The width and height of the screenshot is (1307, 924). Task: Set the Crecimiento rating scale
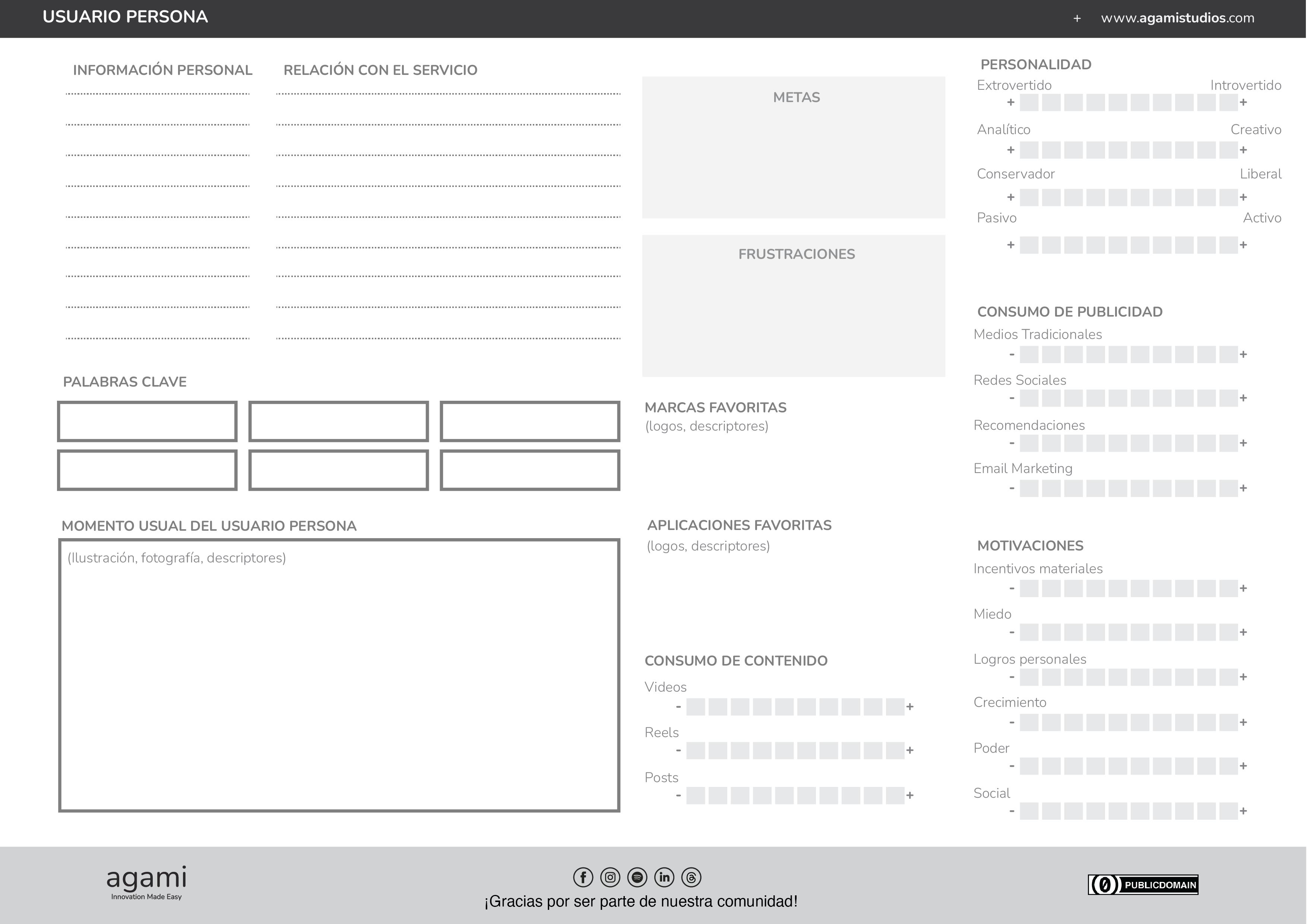[1128, 723]
